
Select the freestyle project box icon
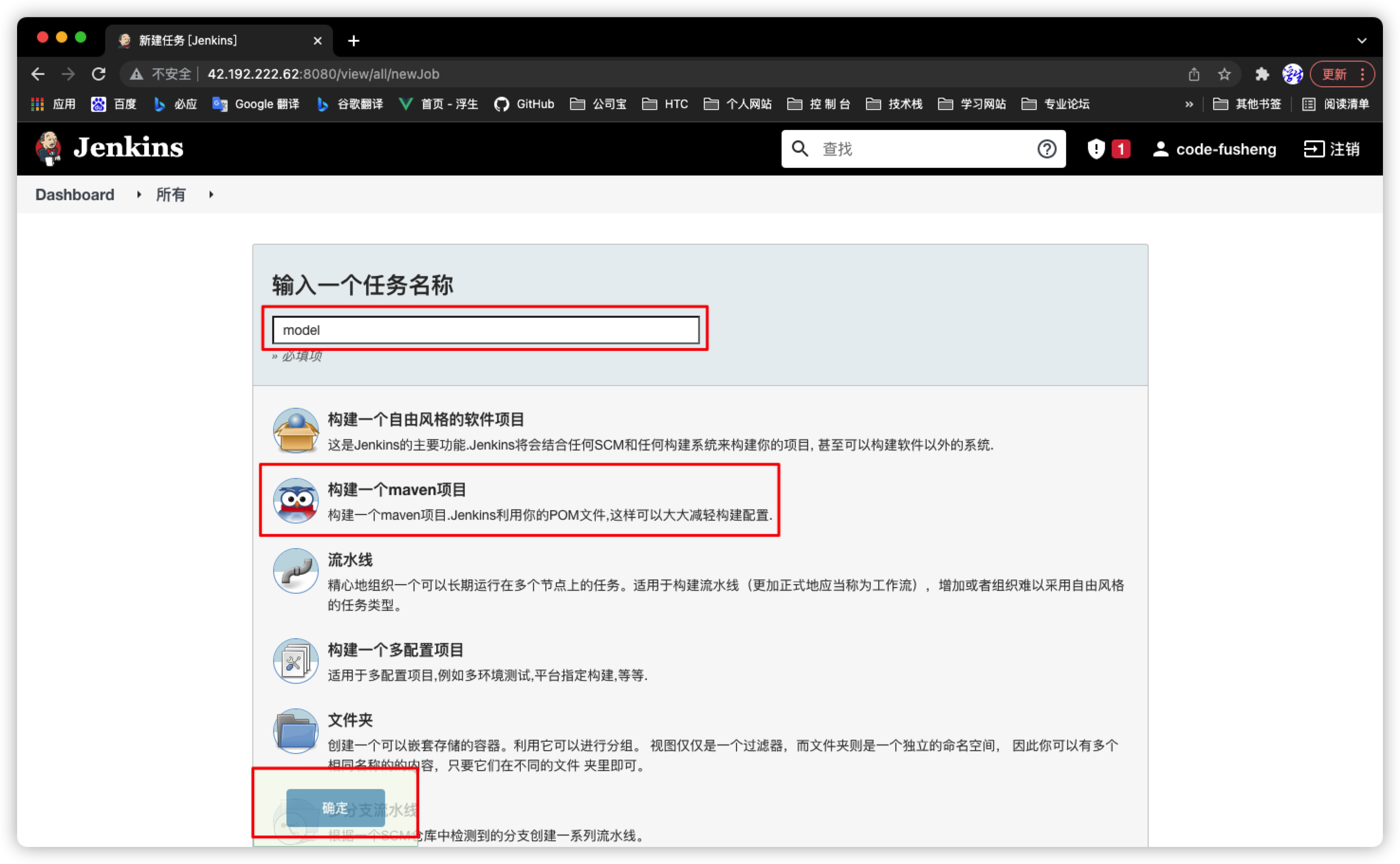[295, 430]
